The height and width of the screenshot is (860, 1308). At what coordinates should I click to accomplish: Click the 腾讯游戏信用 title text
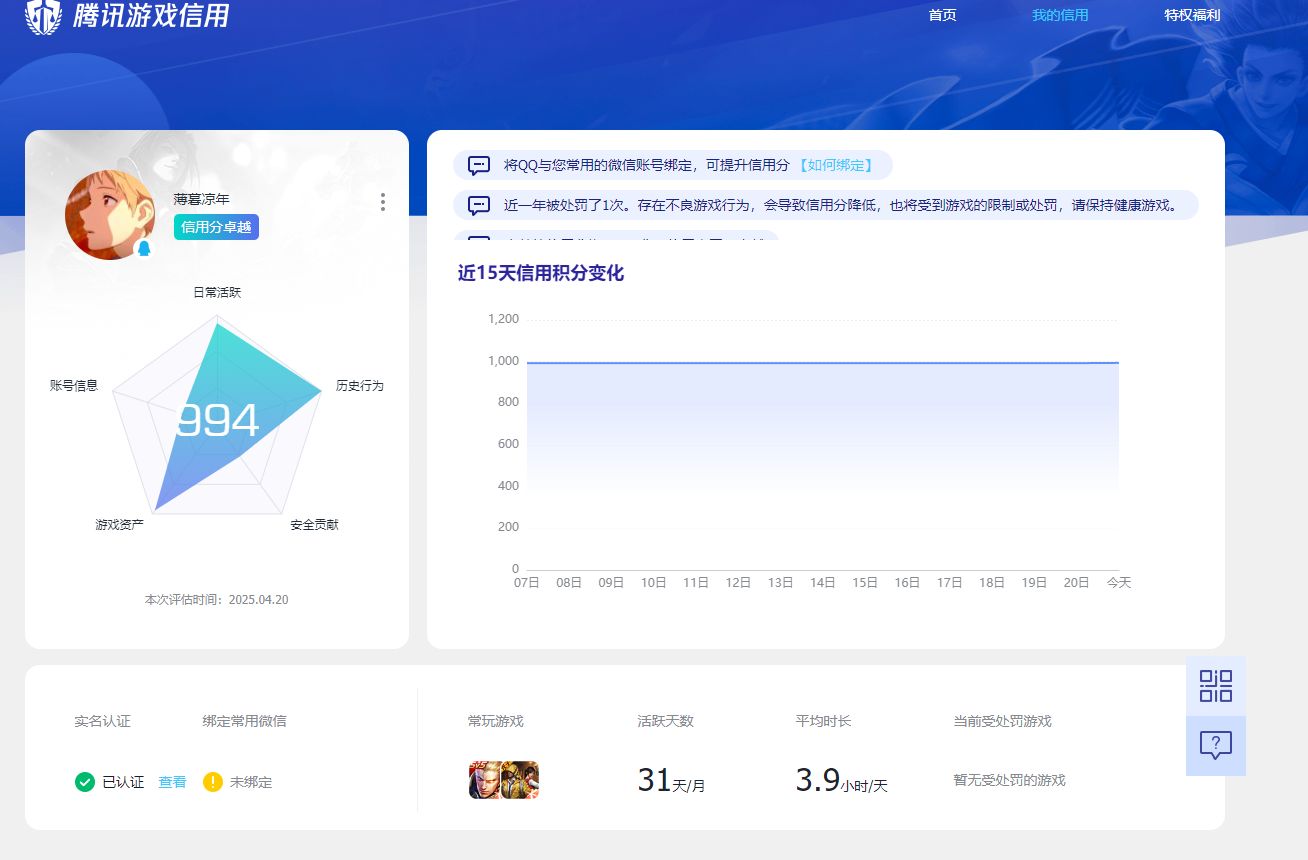point(151,15)
